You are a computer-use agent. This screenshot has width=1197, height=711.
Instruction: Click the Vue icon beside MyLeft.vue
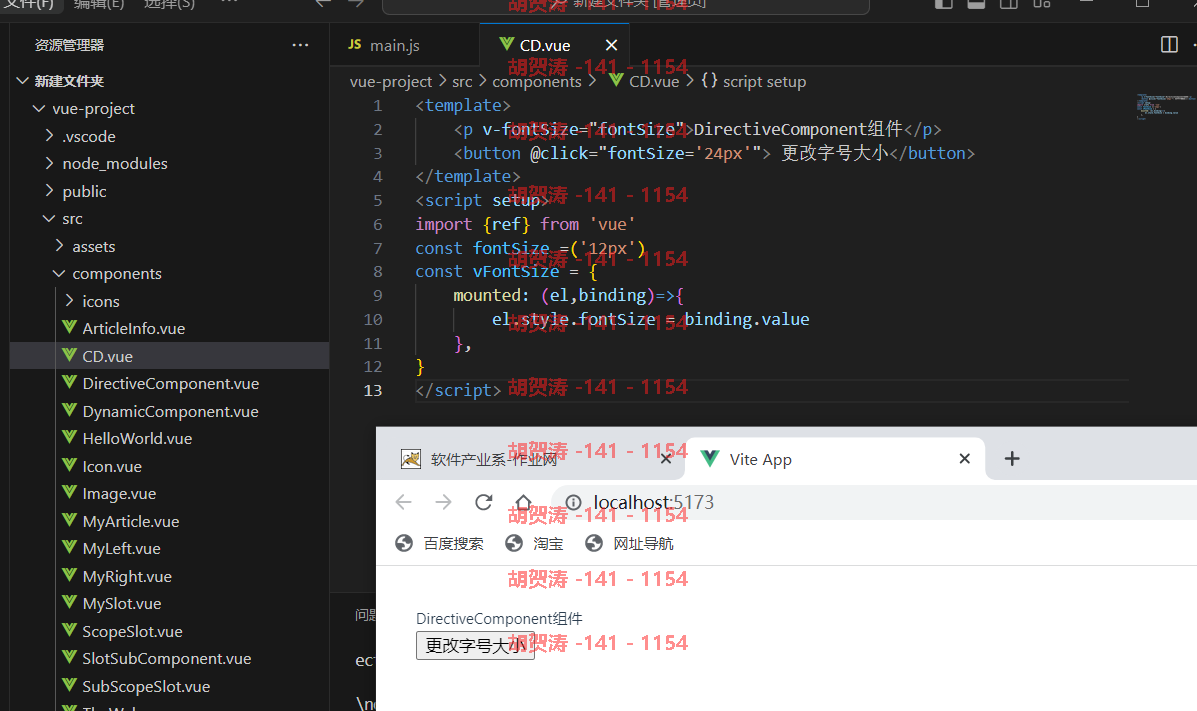[69, 548]
